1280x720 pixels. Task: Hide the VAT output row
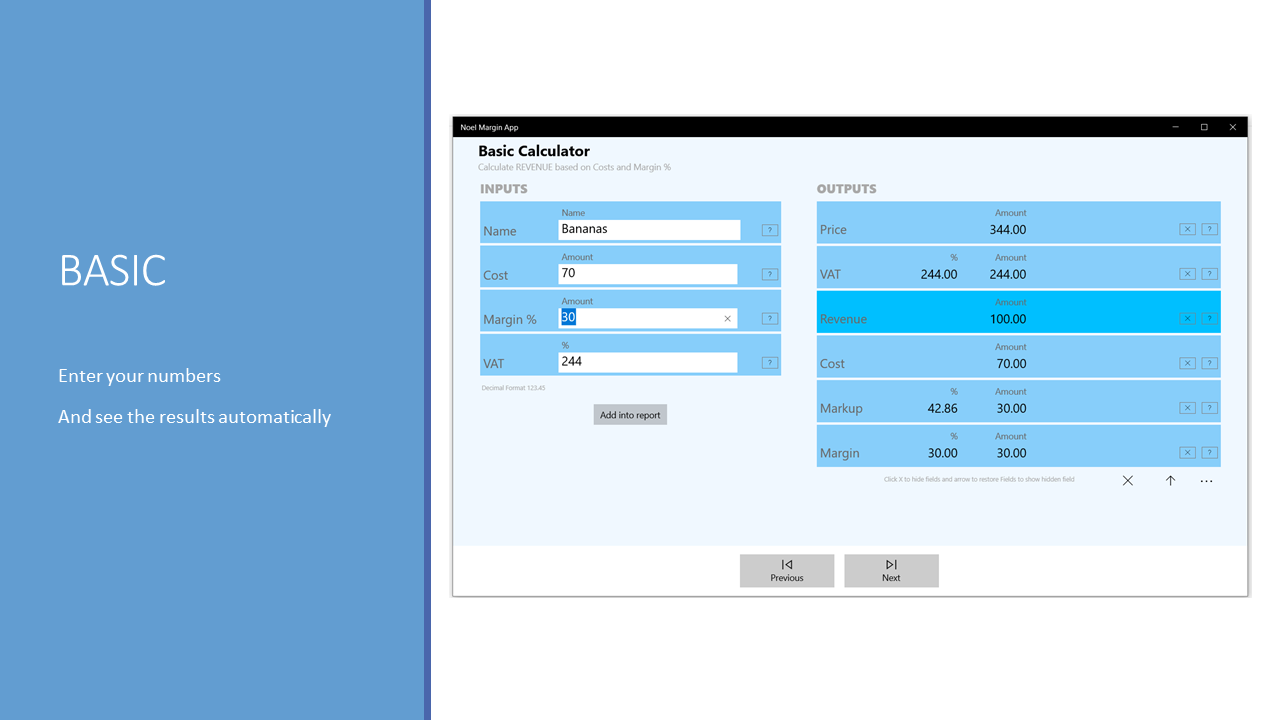(x=1187, y=274)
